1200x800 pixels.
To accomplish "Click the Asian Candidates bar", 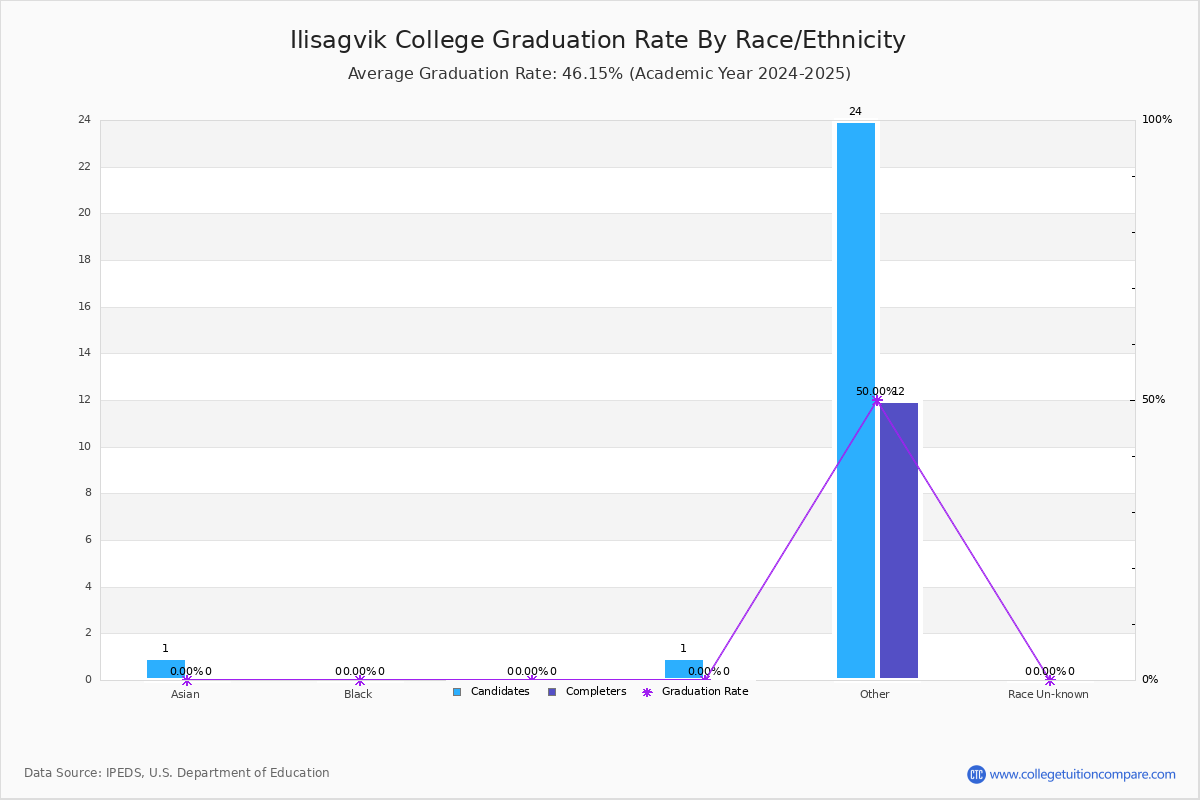I will [x=166, y=669].
